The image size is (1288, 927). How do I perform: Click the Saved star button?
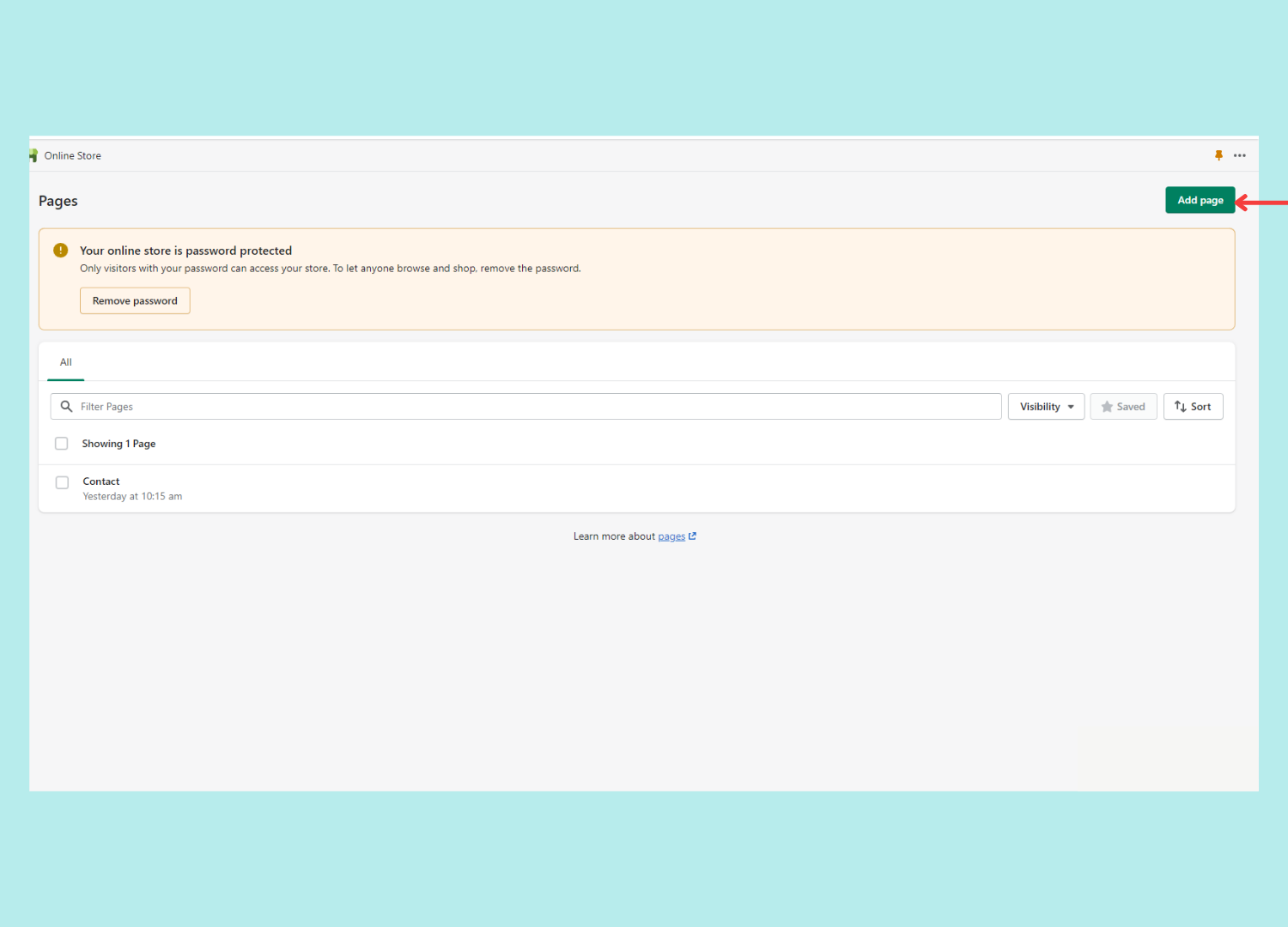[1123, 407]
